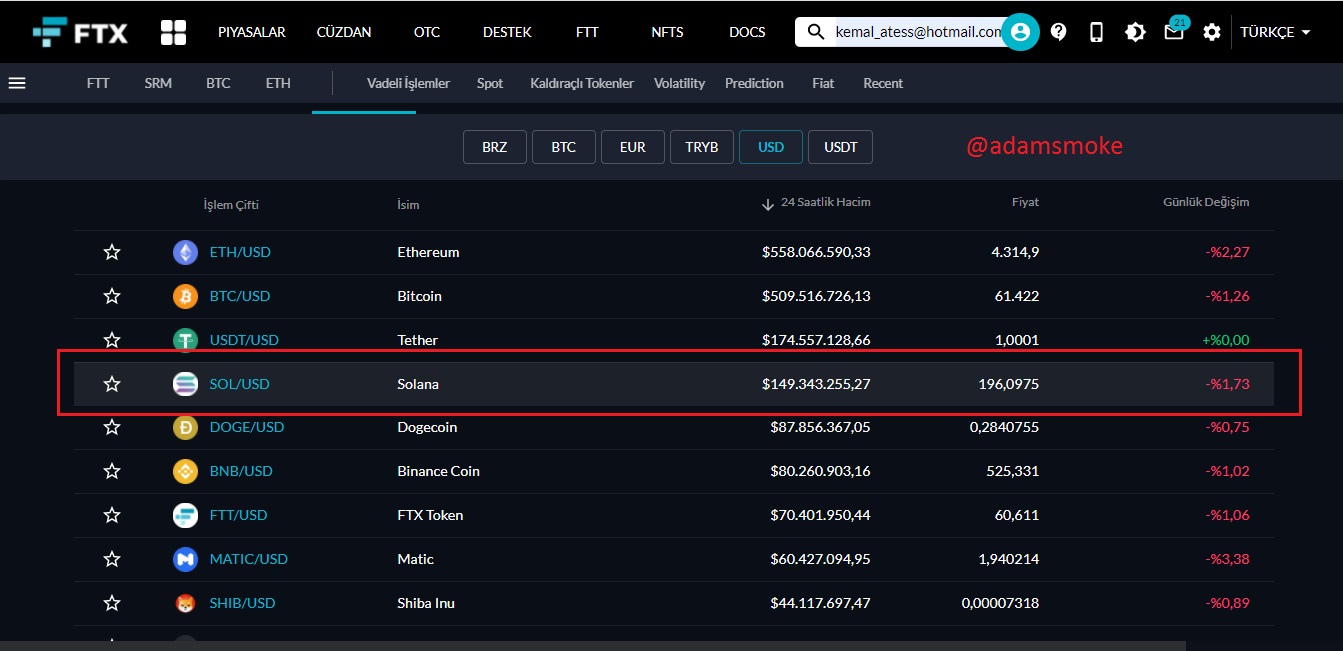Viewport: 1343px width, 651px height.
Task: Switch to Kaldıraçlı Tokenler tab
Action: pos(582,83)
